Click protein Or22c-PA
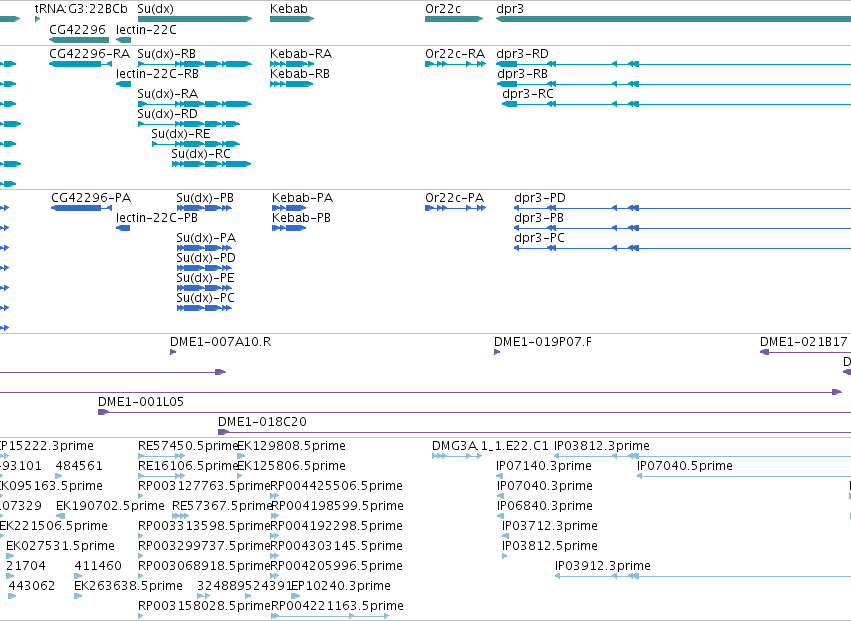The width and height of the screenshot is (851, 621). coord(454,198)
